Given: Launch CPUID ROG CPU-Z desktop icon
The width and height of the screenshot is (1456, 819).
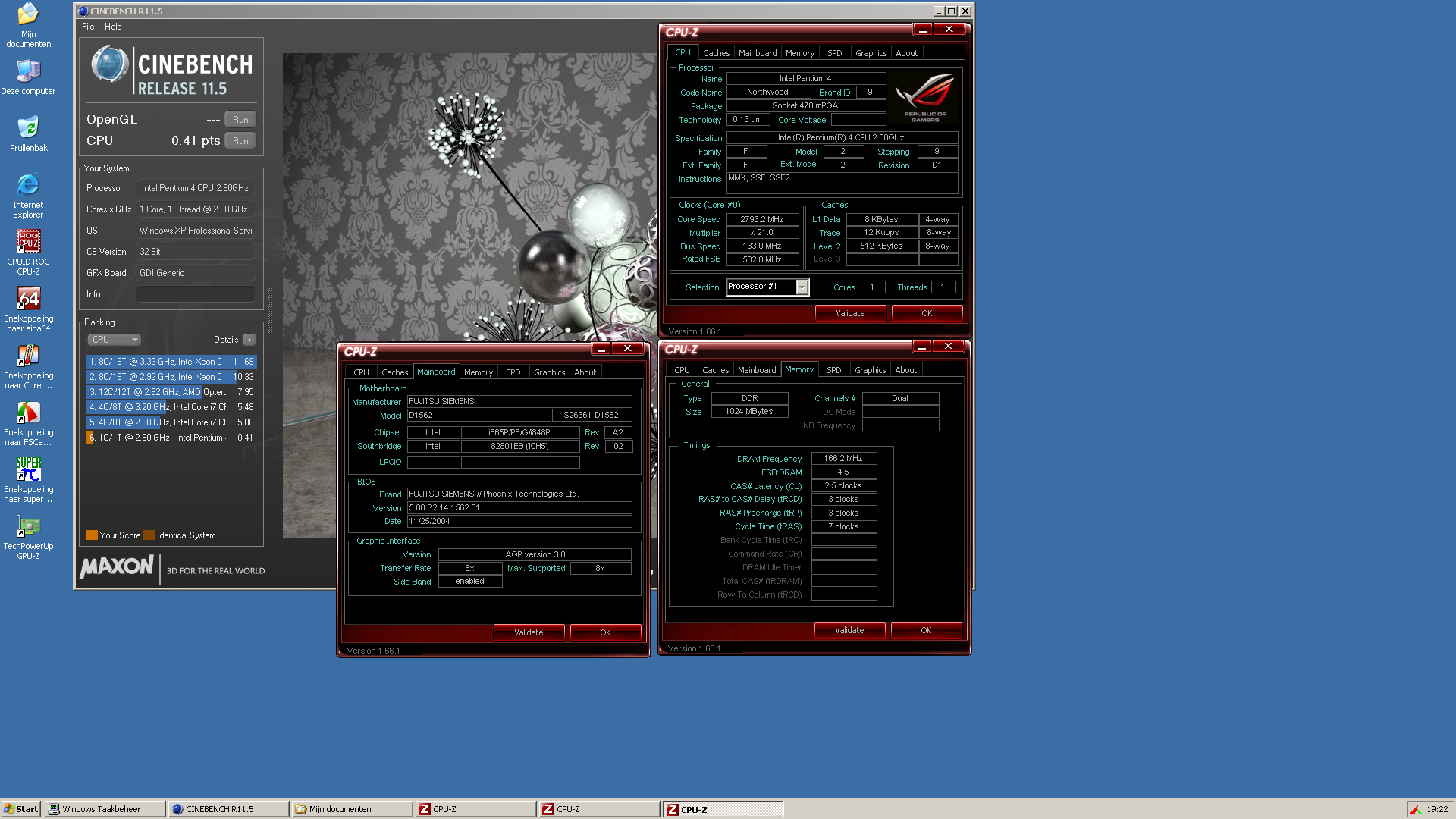Looking at the screenshot, I should tap(28, 253).
